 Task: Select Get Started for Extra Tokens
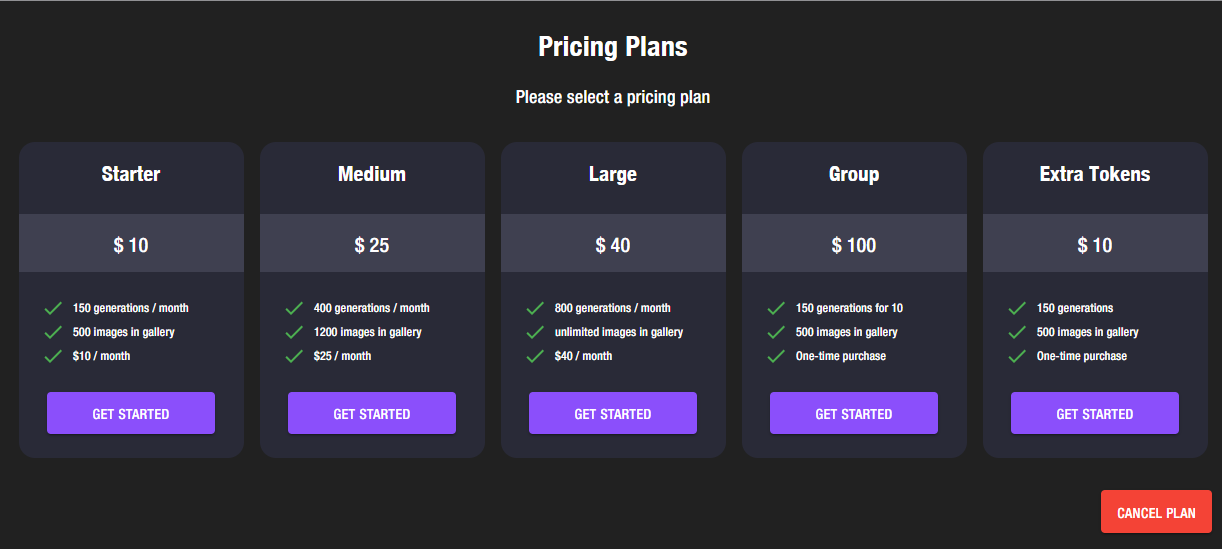pos(1095,413)
